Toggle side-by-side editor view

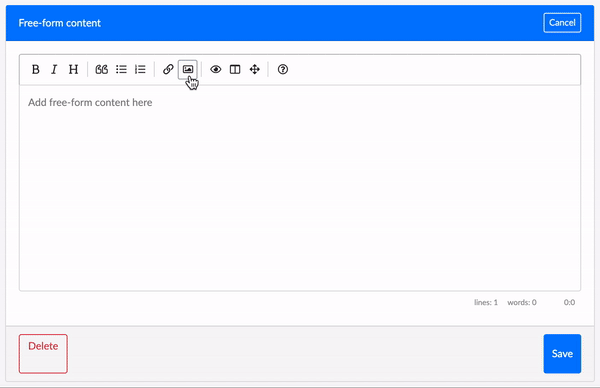coord(235,69)
